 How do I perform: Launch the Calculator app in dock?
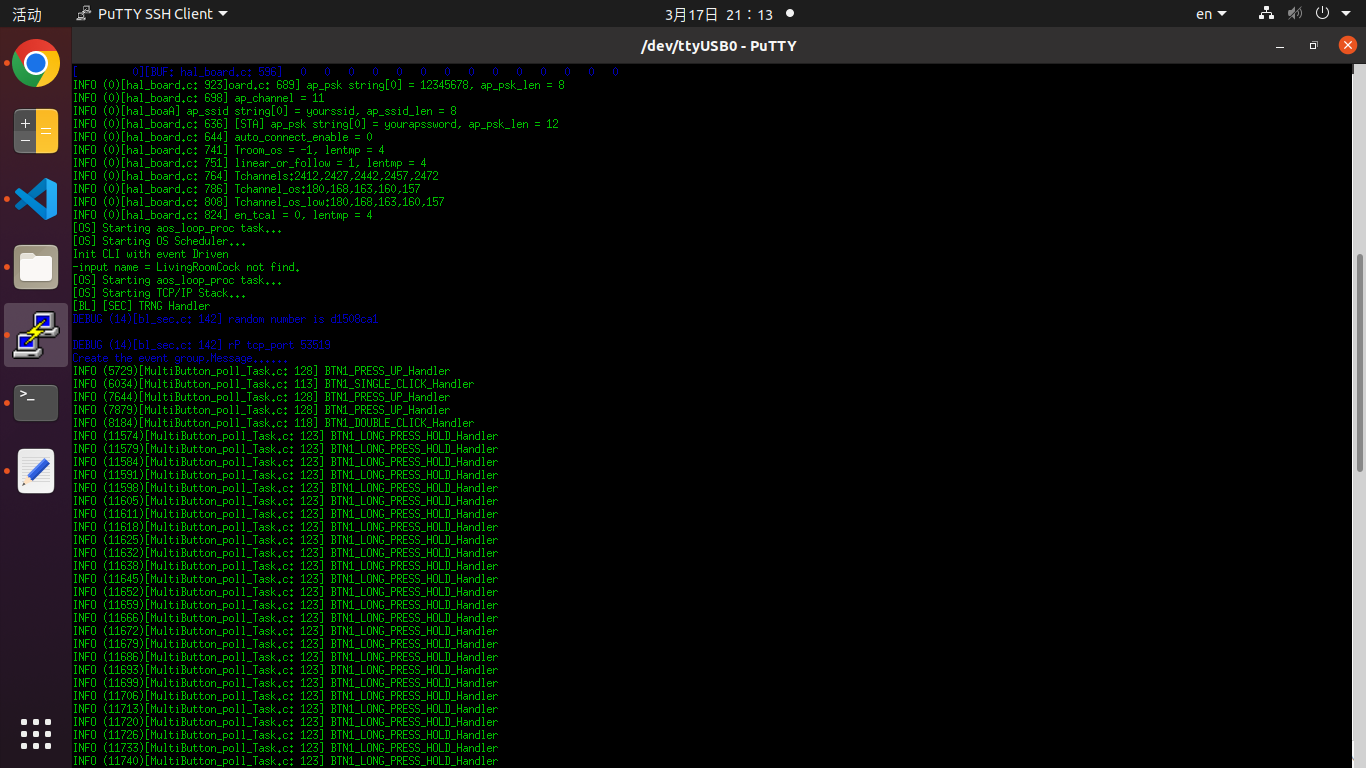[x=36, y=131]
